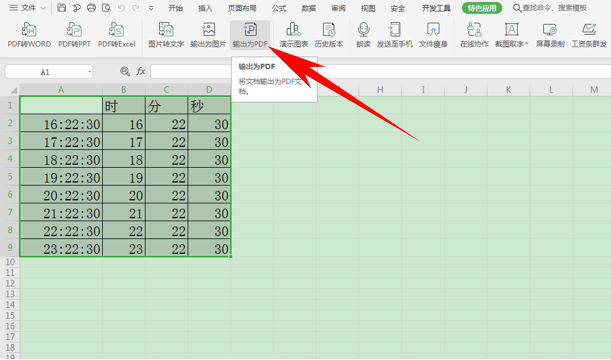Start the 屏幕录制 screen recorder
This screenshot has height=360, width=611.
[550, 35]
